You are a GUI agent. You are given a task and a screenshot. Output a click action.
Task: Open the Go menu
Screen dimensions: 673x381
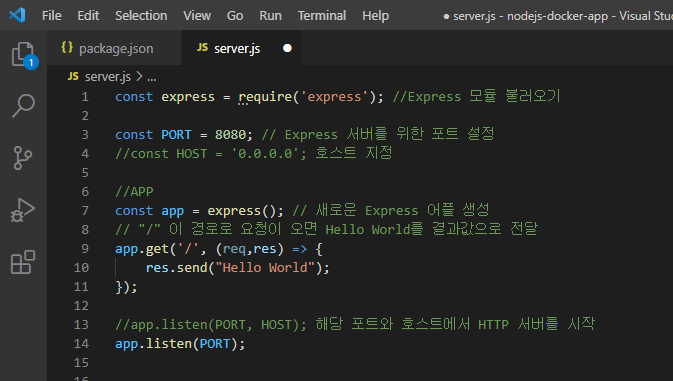(235, 16)
